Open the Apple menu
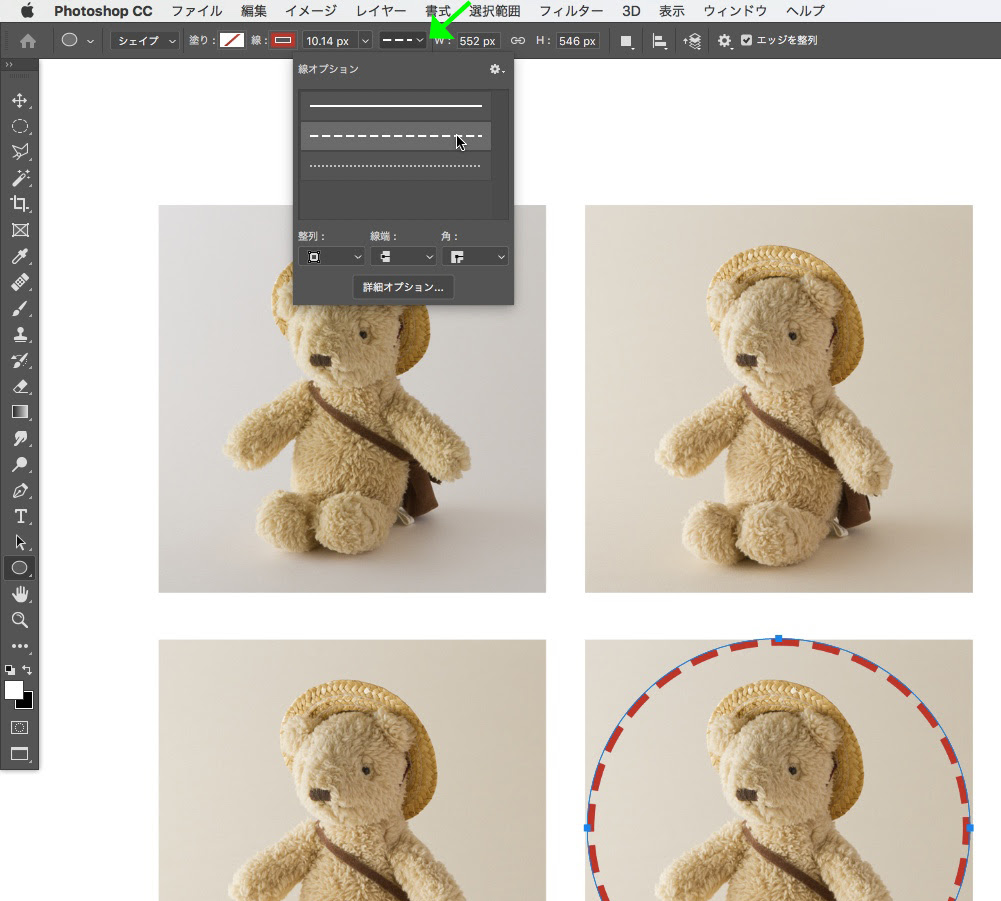 pos(27,11)
